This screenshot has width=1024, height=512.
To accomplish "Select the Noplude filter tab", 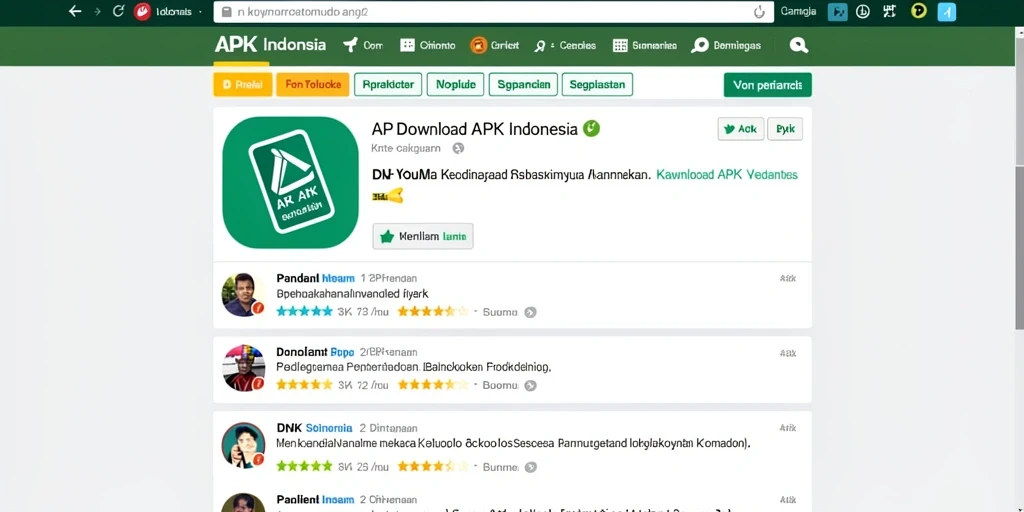I will coord(455,85).
